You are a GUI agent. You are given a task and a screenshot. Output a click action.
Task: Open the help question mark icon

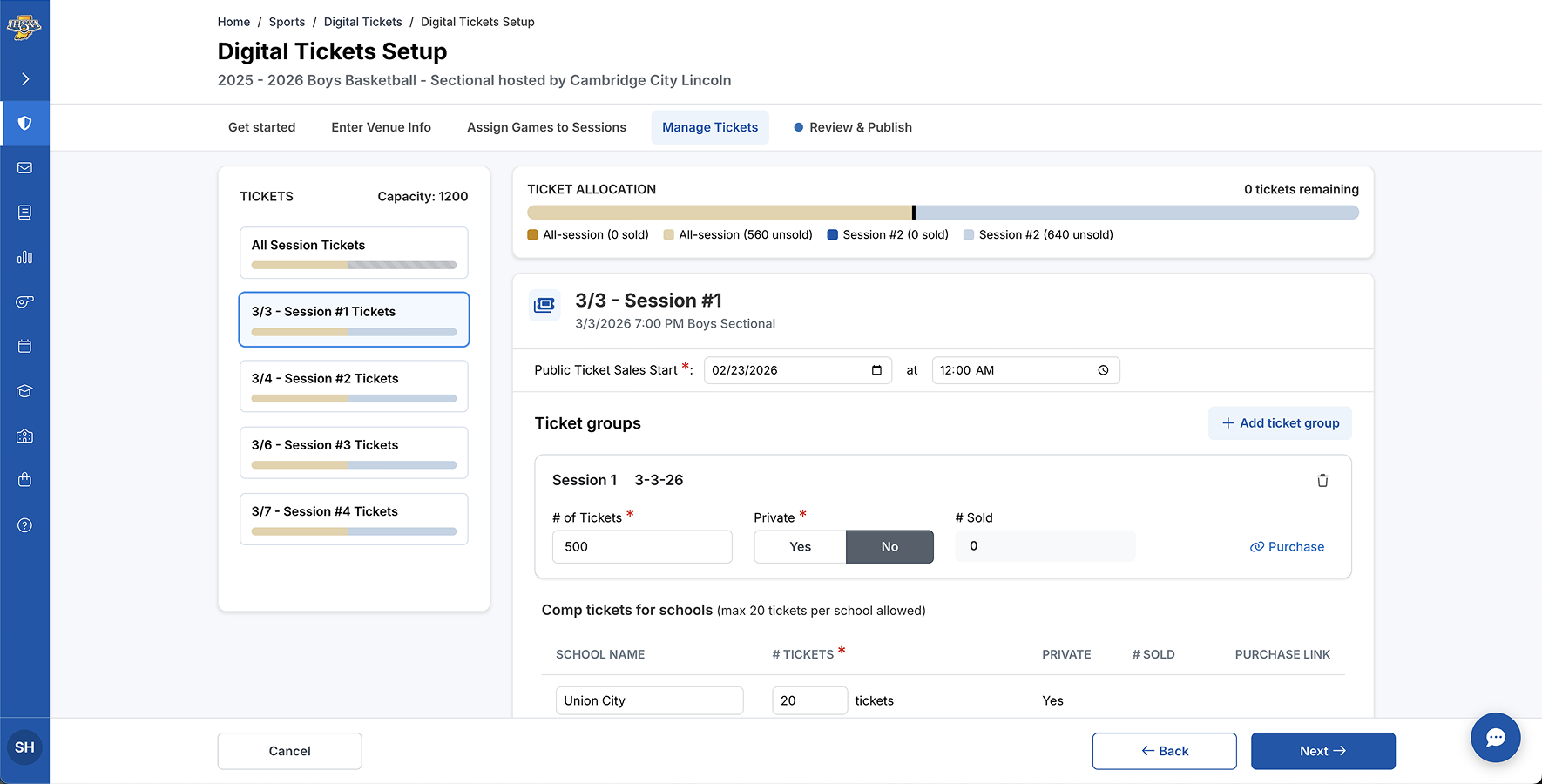click(25, 525)
